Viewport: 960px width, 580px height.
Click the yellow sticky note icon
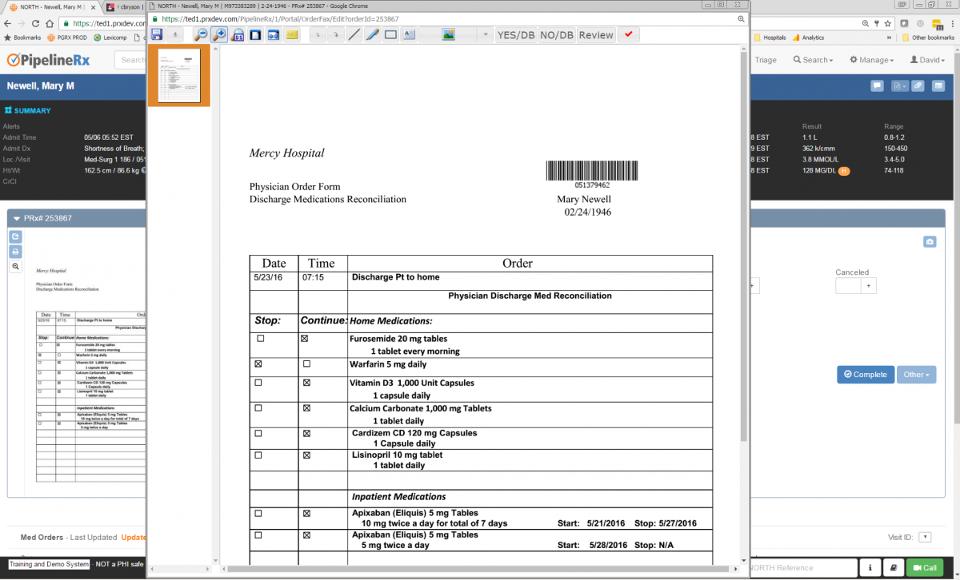point(292,35)
